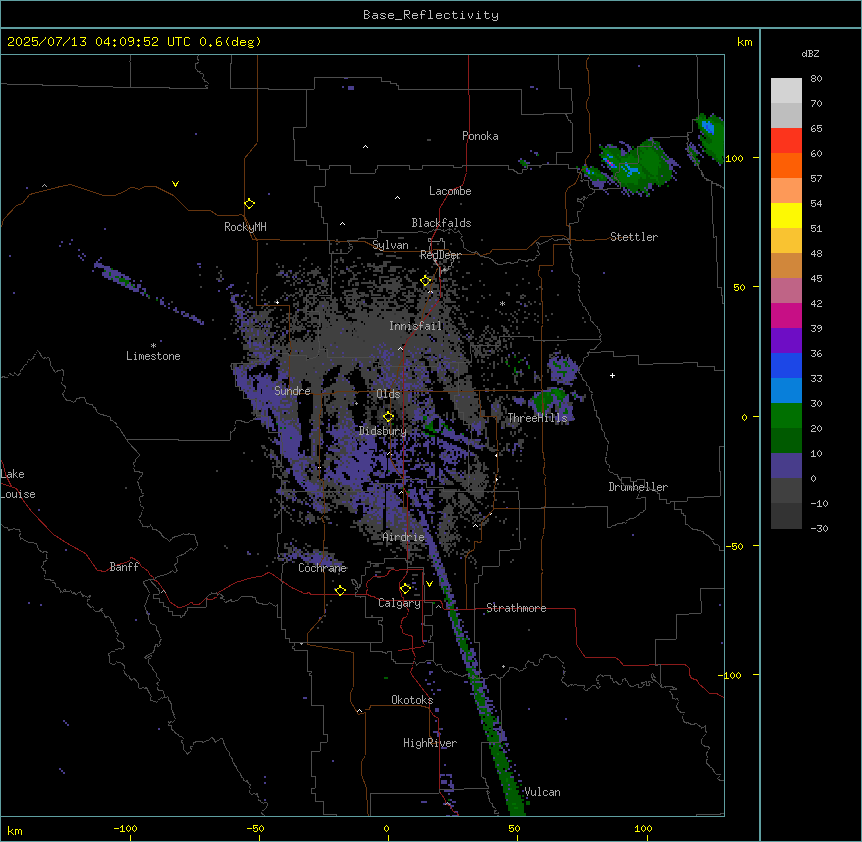Click the Stettler town label
Image resolution: width=862 pixels, height=842 pixels.
[x=634, y=237]
